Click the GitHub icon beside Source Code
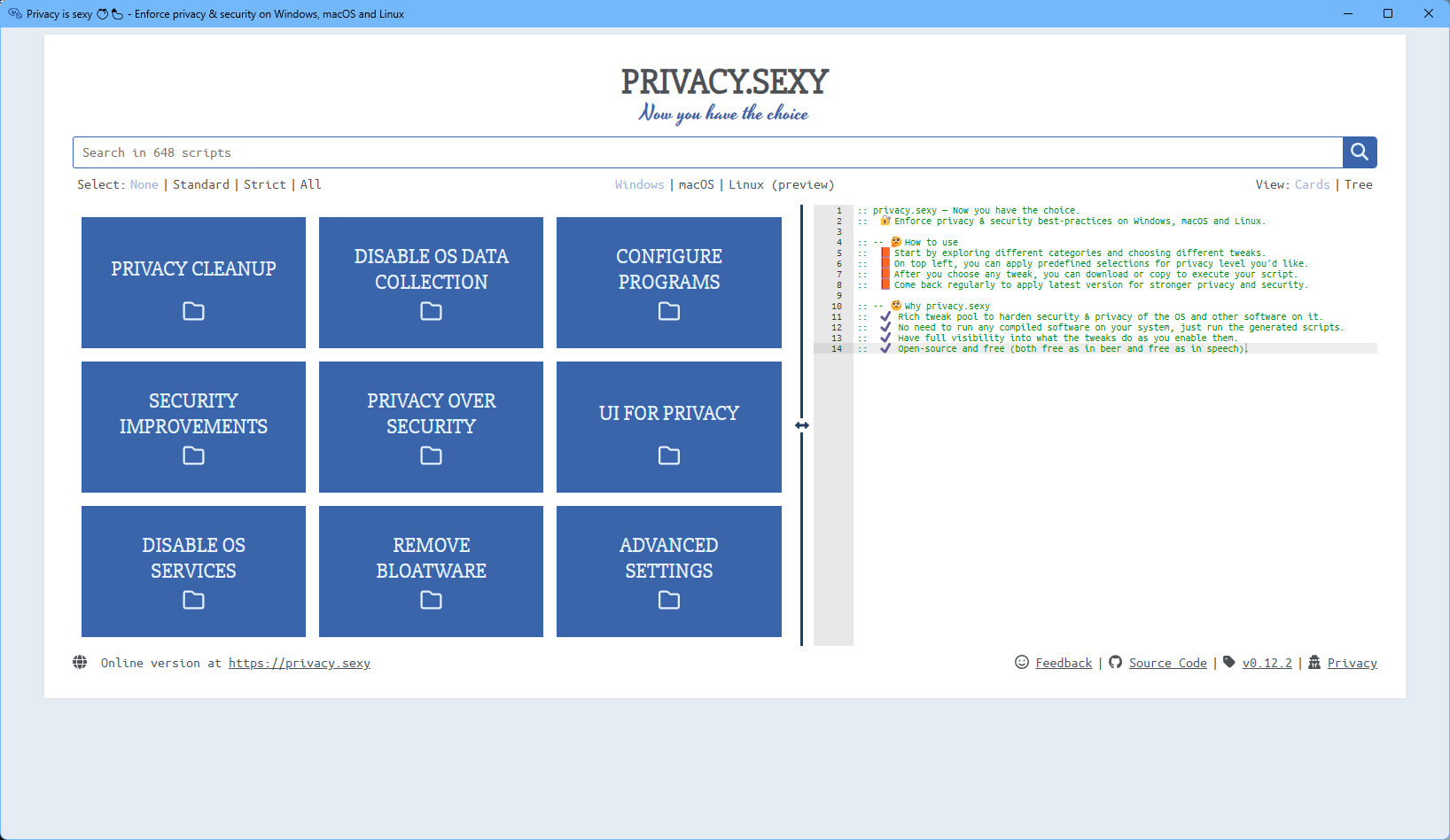Viewport: 1450px width, 840px height. (x=1115, y=662)
